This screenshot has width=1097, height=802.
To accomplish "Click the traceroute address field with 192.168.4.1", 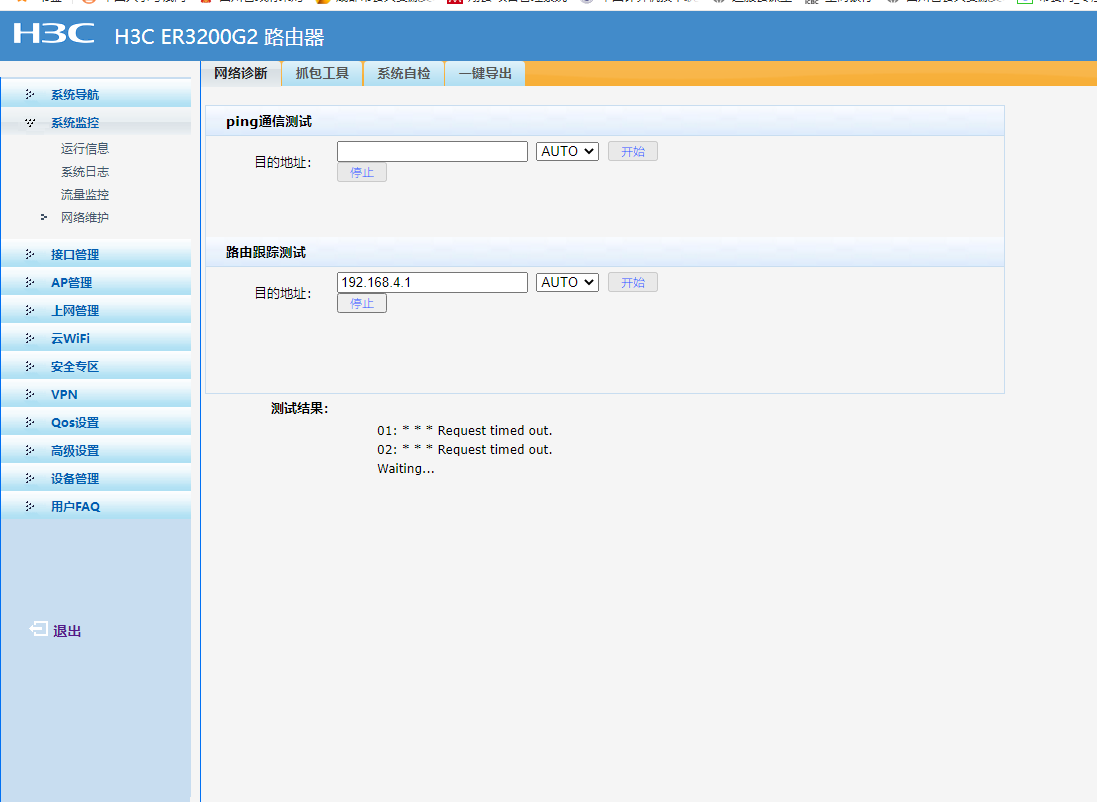I will pyautogui.click(x=432, y=282).
